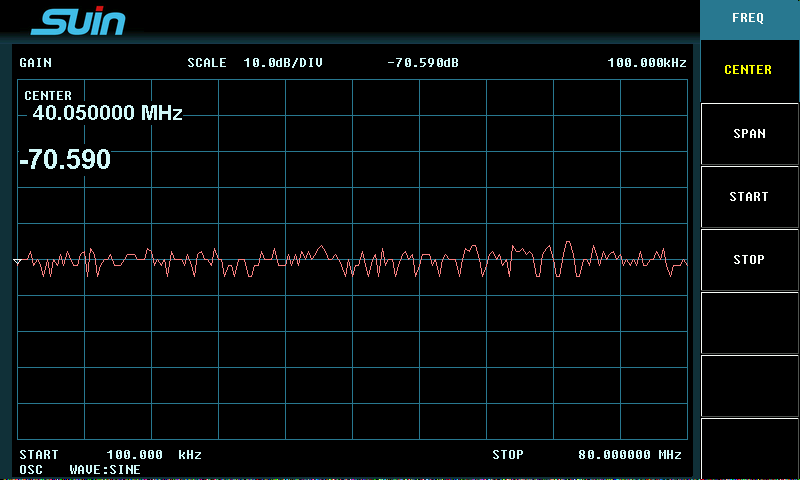Click the OSC status indicator
Viewport: 800px width, 480px height.
click(x=31, y=469)
